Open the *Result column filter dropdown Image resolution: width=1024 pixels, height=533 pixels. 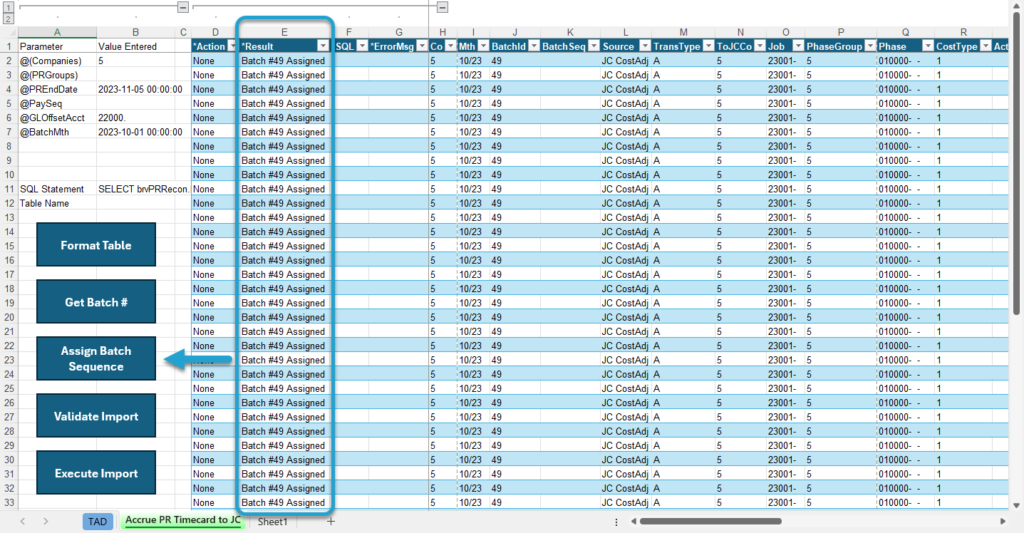coord(323,46)
